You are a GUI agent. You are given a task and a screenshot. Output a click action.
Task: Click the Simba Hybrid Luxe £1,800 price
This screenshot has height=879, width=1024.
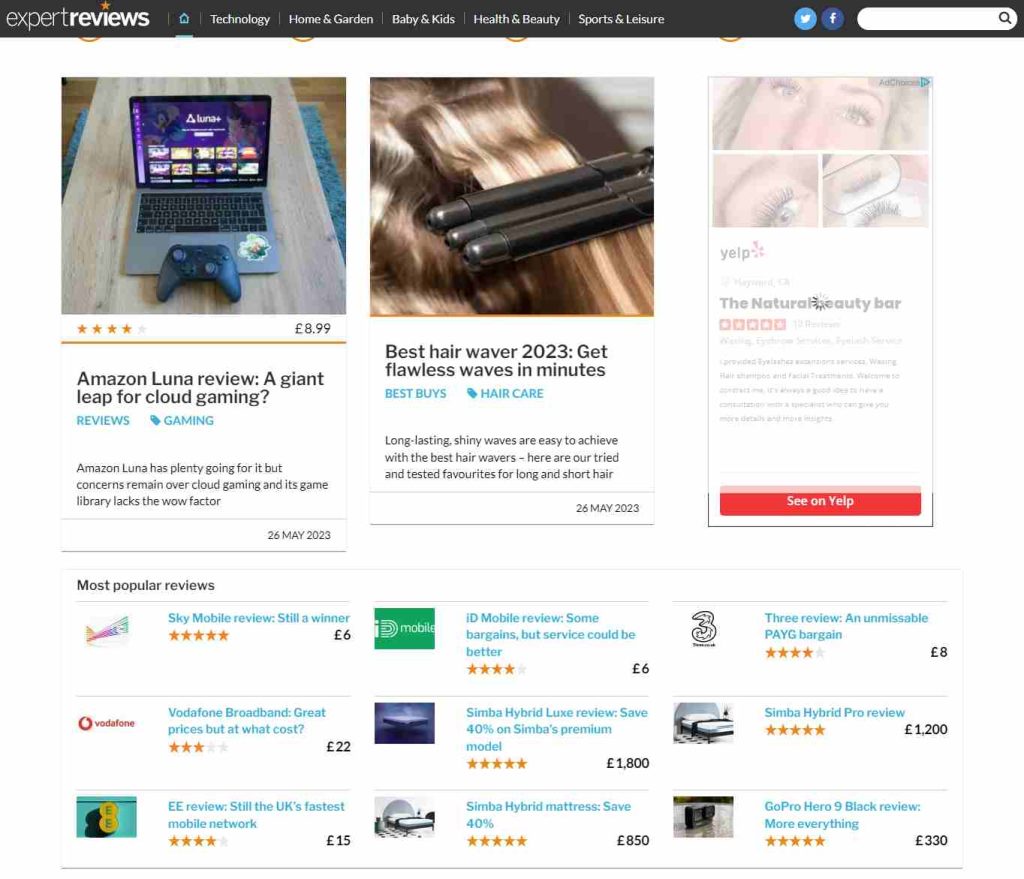628,763
